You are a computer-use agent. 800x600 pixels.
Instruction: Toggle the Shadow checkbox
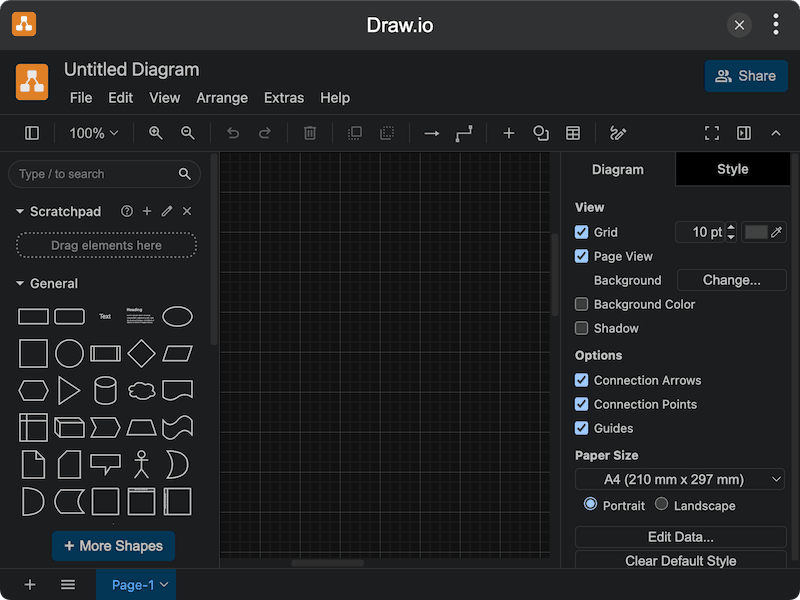(x=581, y=328)
